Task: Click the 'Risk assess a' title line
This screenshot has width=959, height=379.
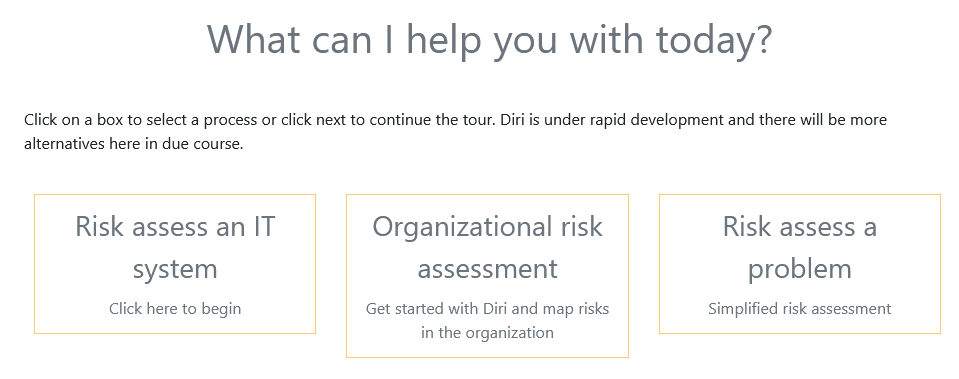Action: (800, 227)
